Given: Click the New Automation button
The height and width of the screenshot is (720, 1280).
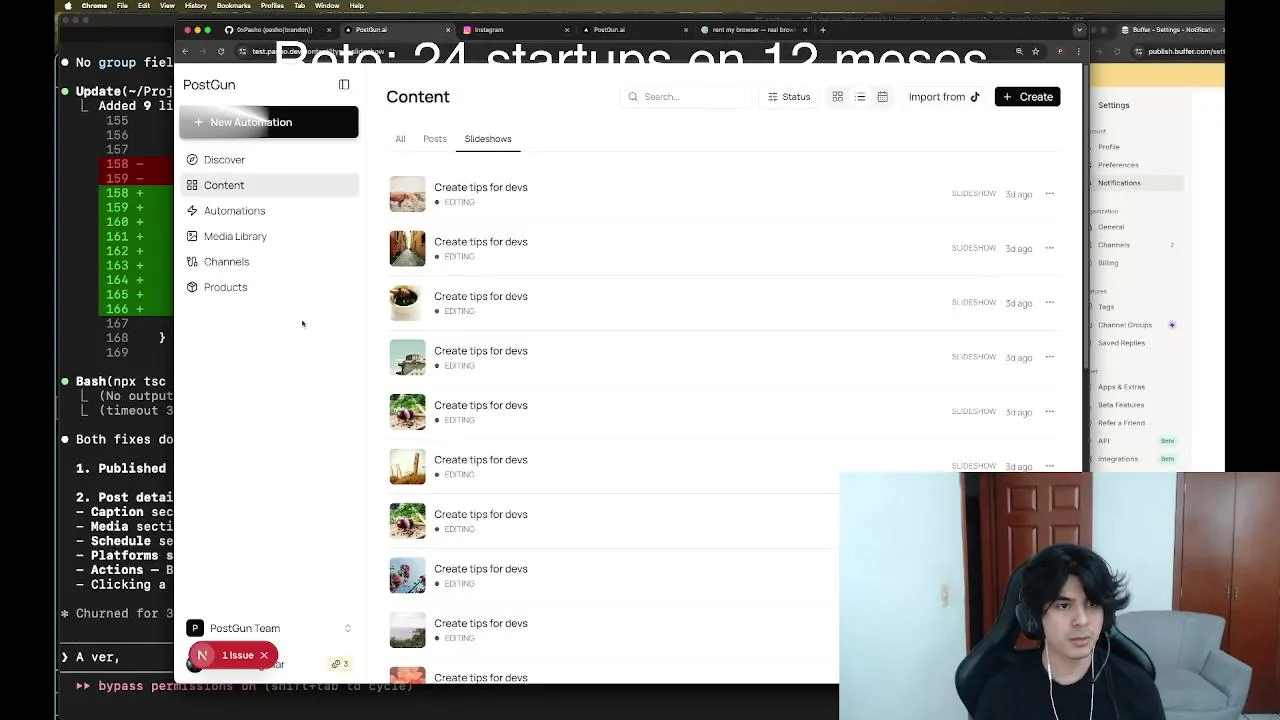Looking at the screenshot, I should click(x=268, y=122).
